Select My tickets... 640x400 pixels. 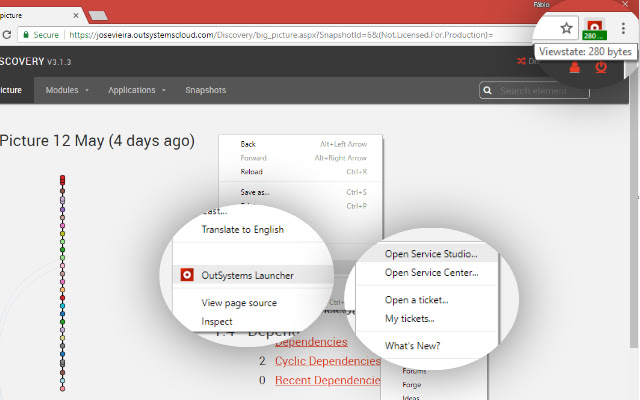409,319
